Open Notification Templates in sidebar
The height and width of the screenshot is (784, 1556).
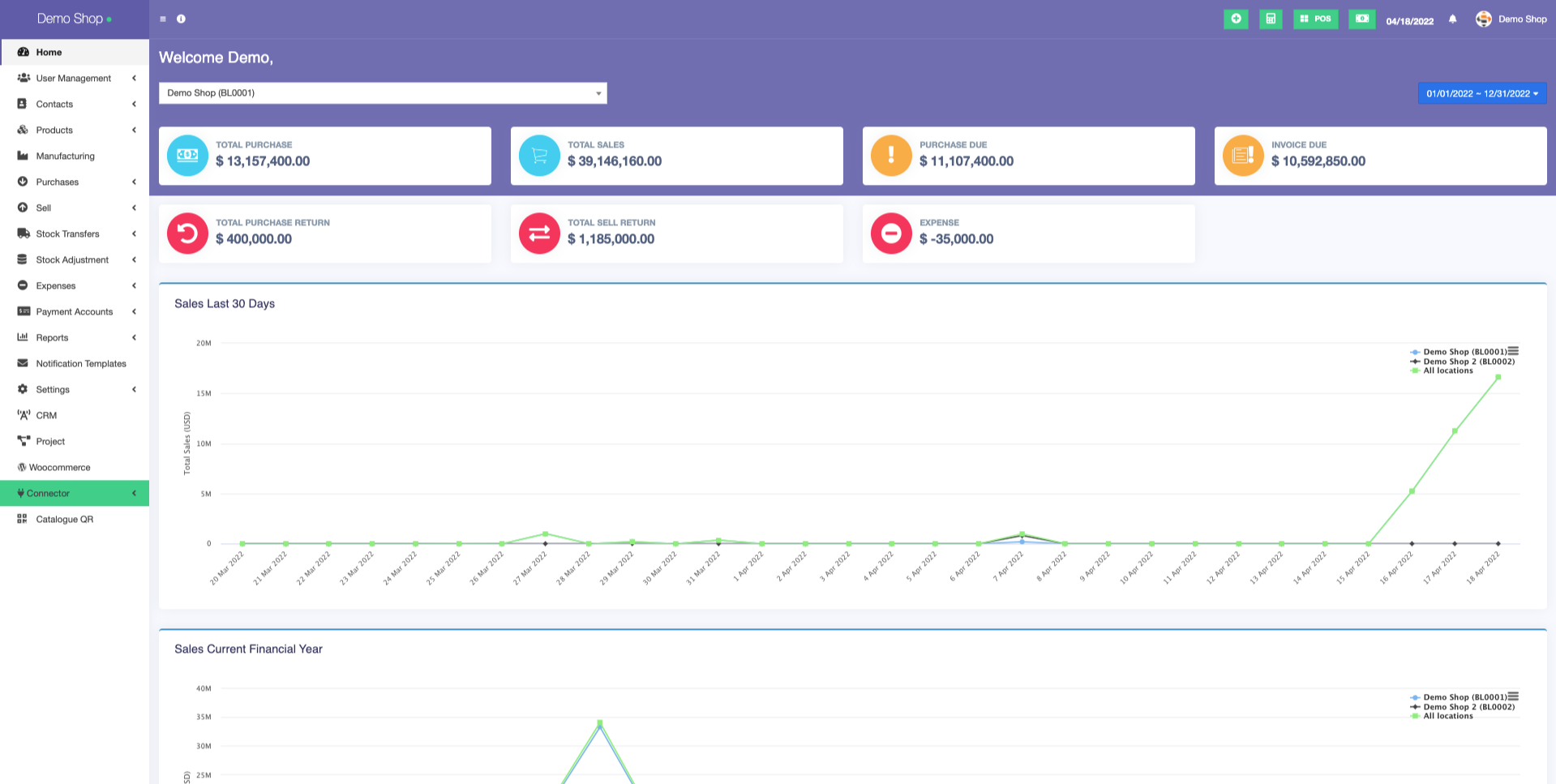point(75,363)
